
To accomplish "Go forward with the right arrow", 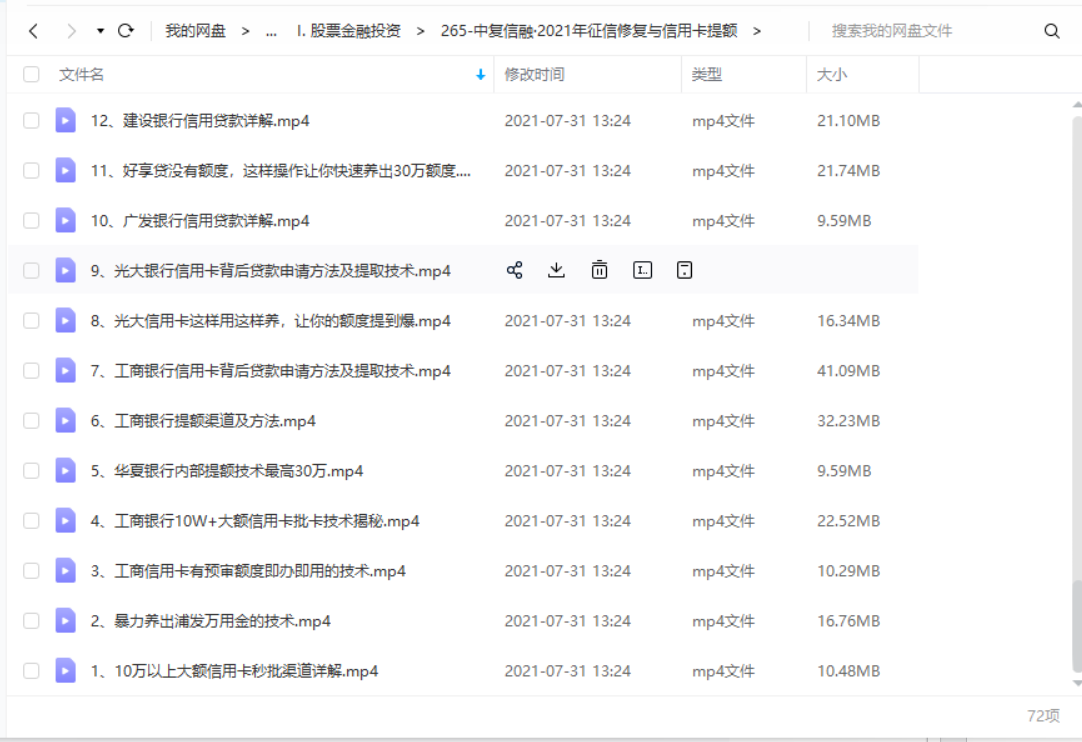I will click(71, 30).
